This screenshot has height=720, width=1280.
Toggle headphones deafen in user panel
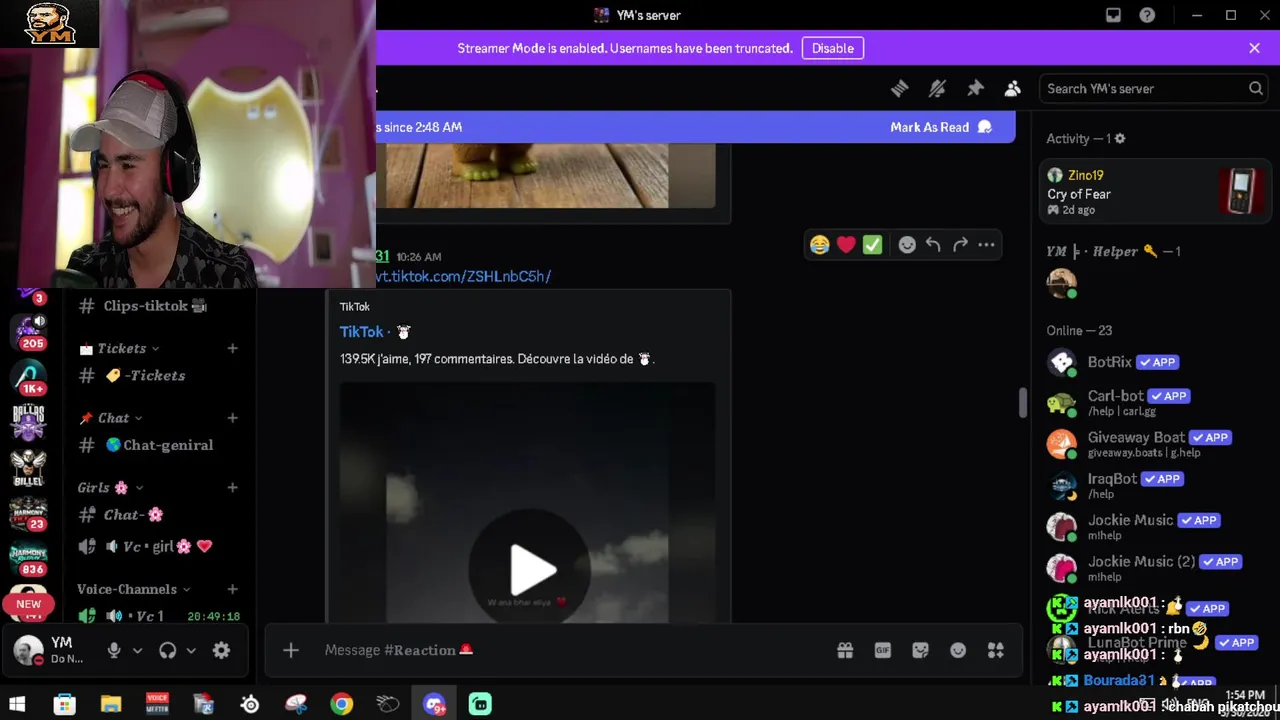point(168,650)
